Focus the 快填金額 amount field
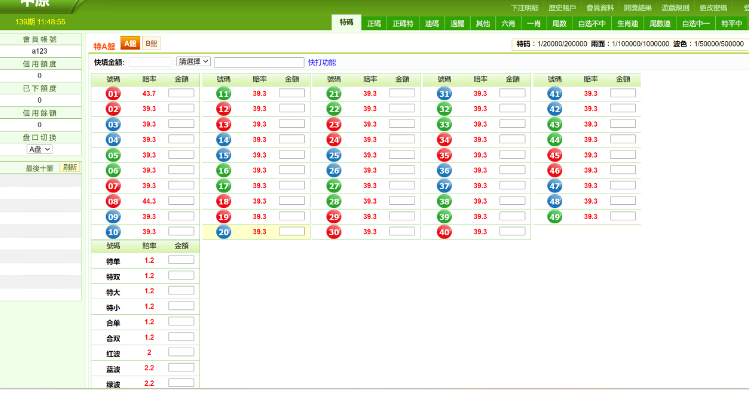 [x=150, y=62]
